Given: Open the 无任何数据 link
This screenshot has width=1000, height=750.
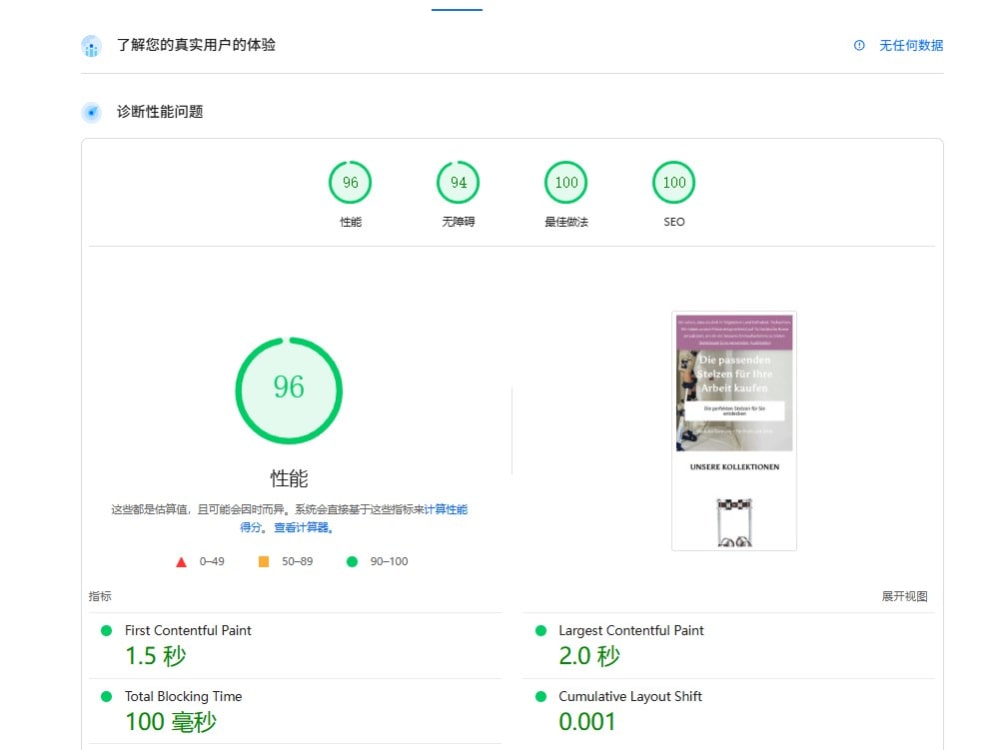Looking at the screenshot, I should click(x=911, y=45).
